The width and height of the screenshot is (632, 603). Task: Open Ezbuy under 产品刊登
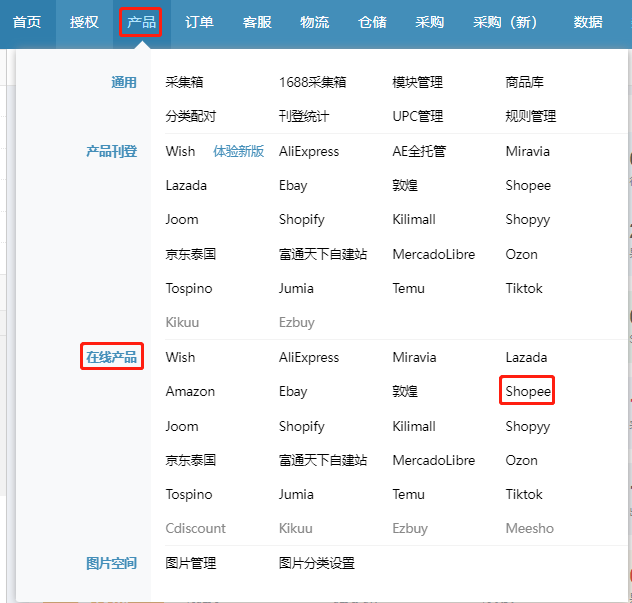click(x=297, y=323)
